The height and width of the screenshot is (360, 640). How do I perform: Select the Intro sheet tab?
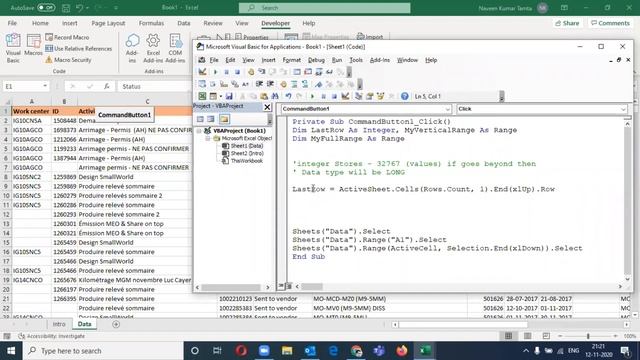click(x=59, y=324)
